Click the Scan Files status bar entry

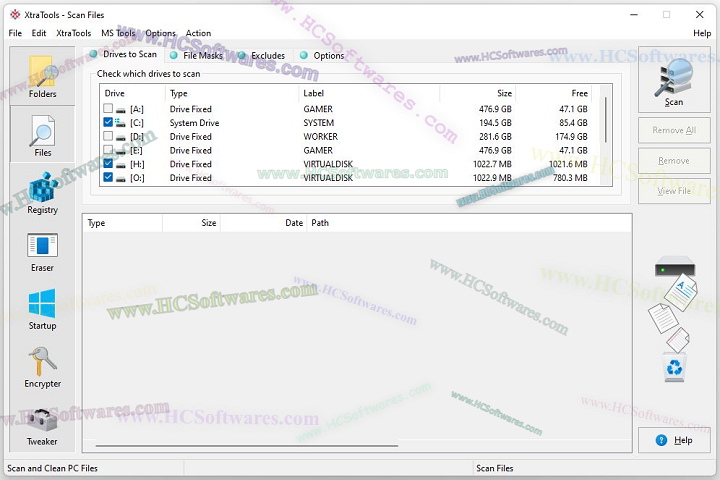coord(495,468)
